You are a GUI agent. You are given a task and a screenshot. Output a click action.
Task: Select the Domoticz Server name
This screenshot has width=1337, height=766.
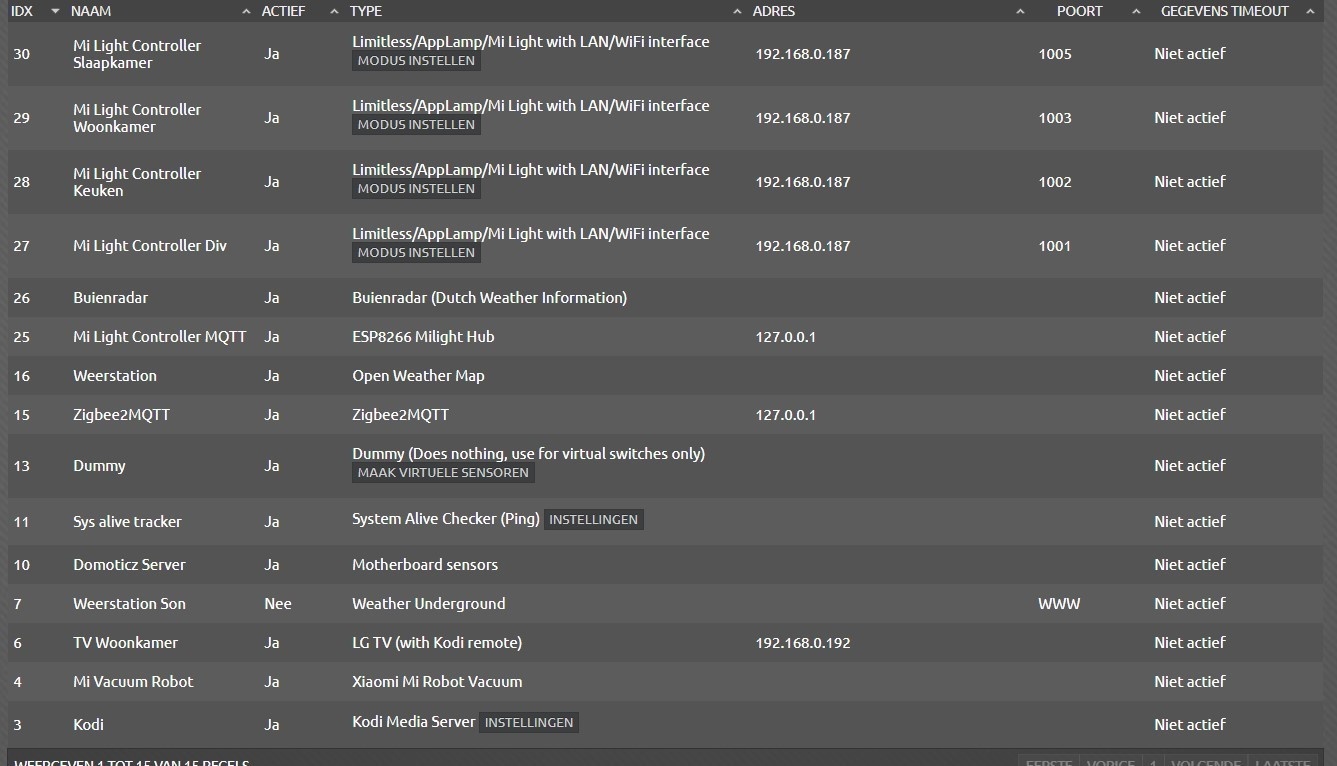[129, 565]
